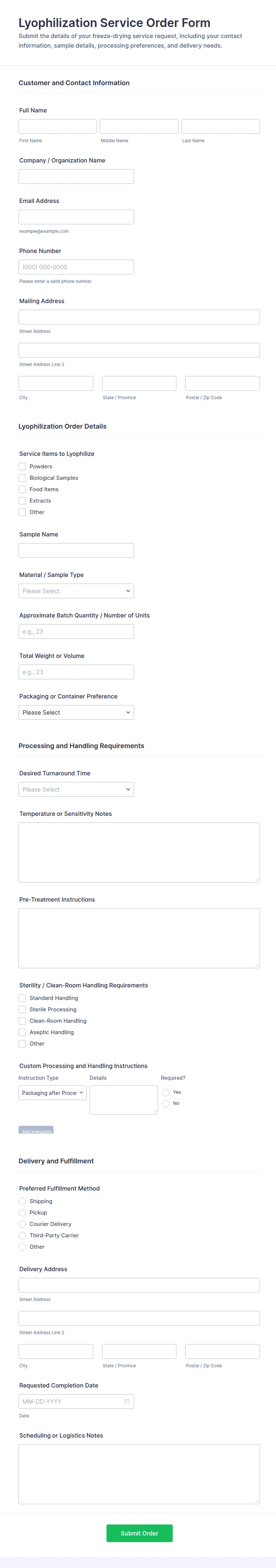Open Material / Sample Type dropdown

coord(76,591)
